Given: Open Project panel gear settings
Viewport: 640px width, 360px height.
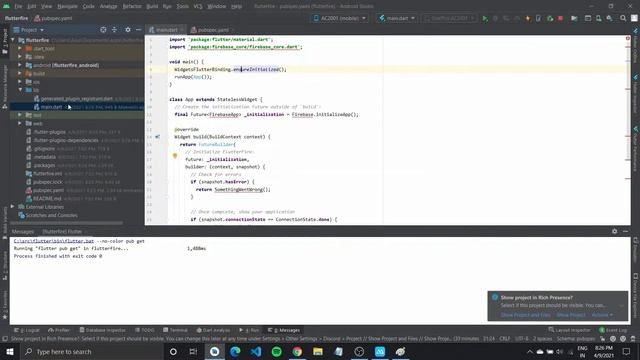Looking at the screenshot, I should 128,30.
